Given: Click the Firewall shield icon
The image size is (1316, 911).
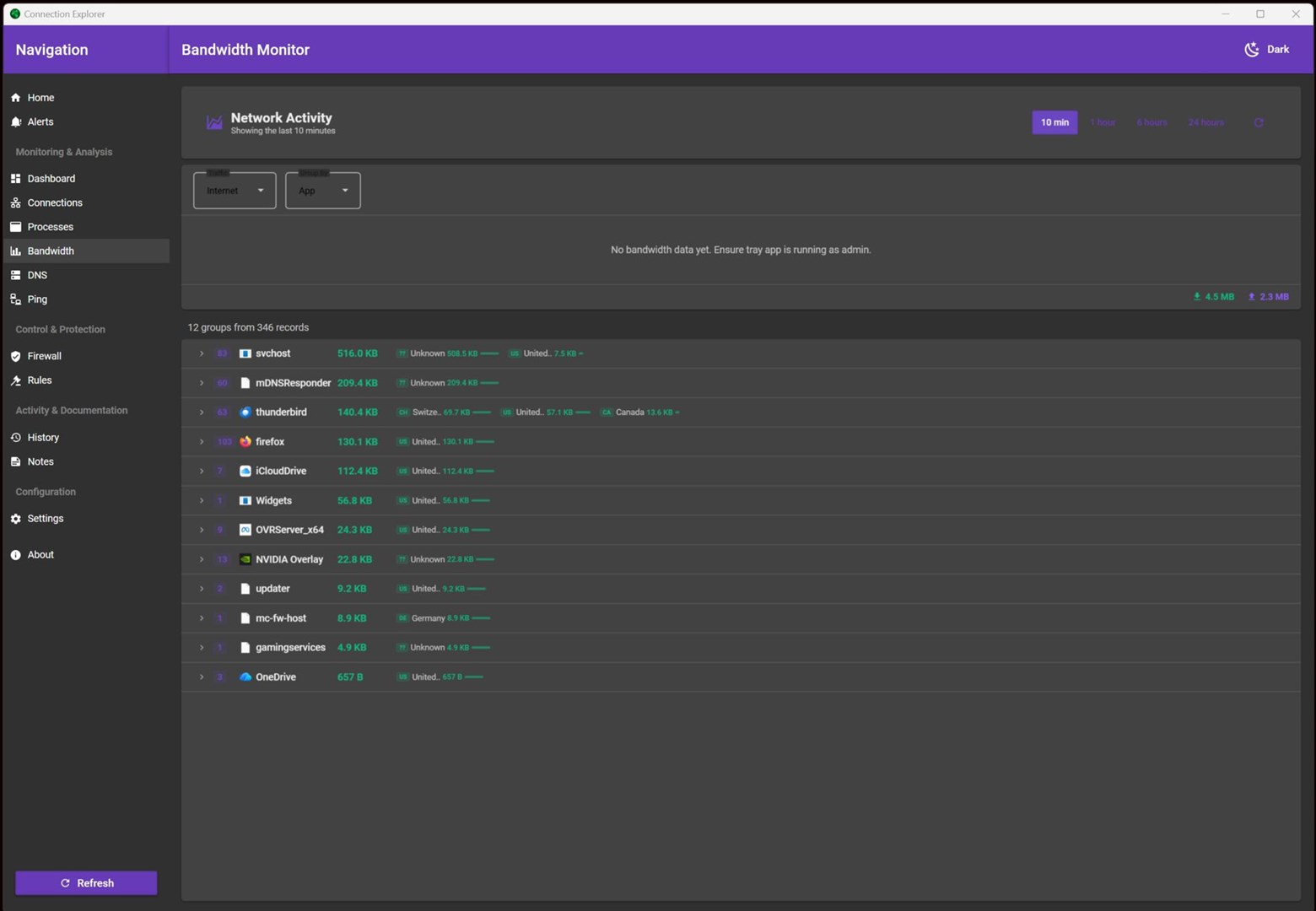Looking at the screenshot, I should pos(16,357).
